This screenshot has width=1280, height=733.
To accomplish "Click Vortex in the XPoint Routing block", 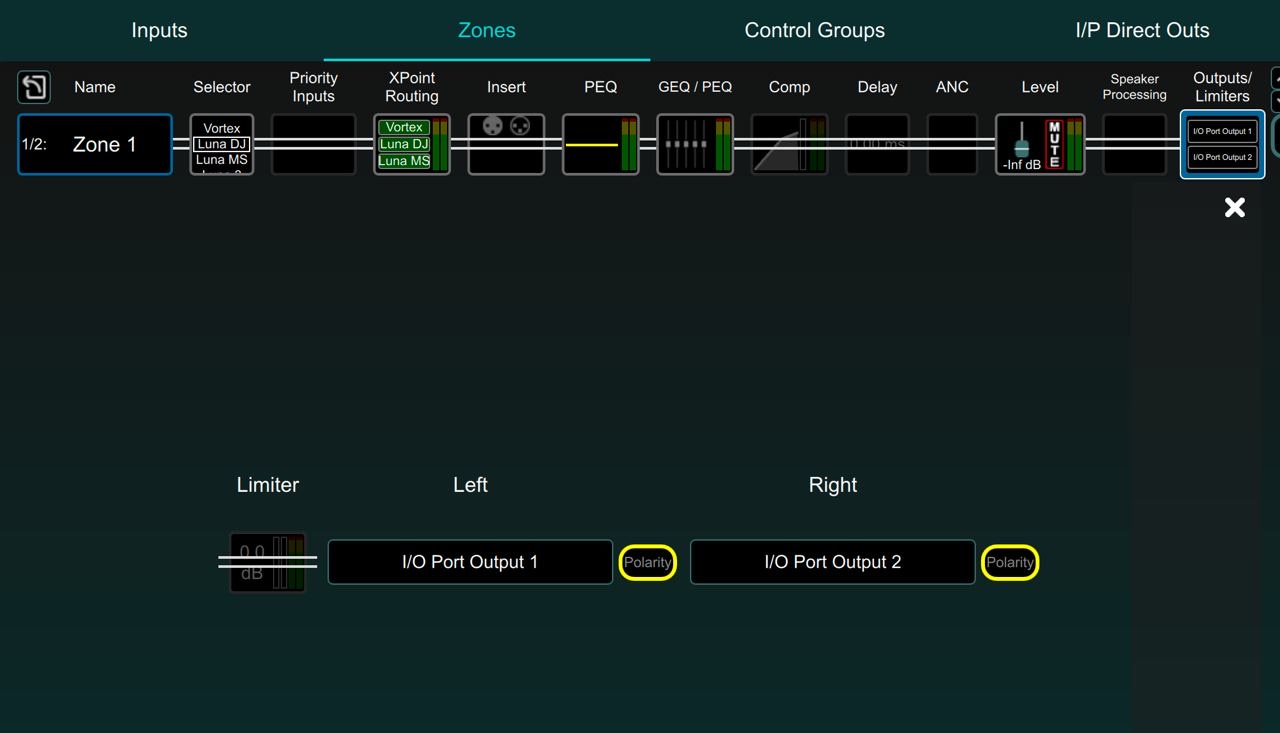I will click(404, 127).
